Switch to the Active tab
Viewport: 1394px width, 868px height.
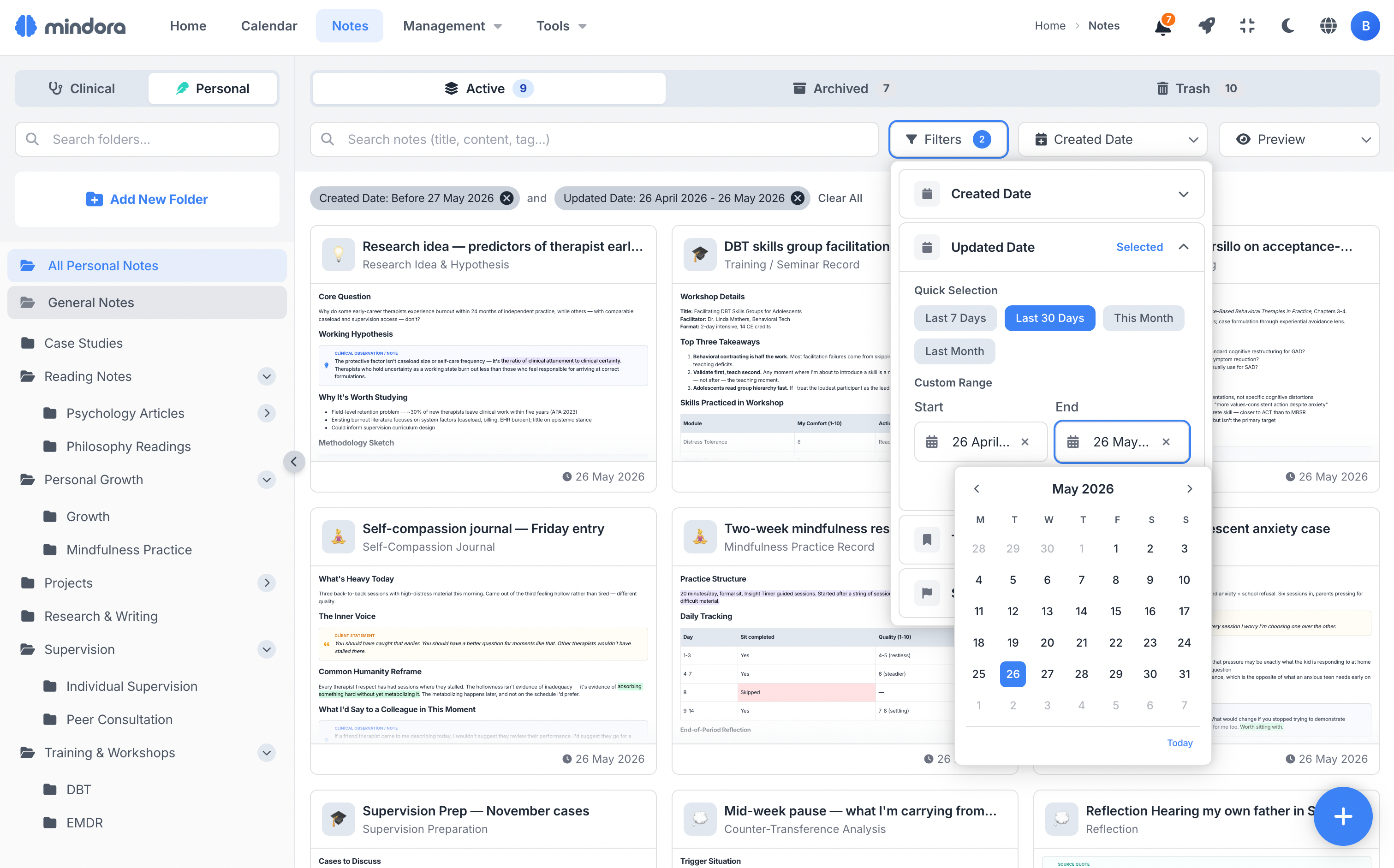pos(488,89)
